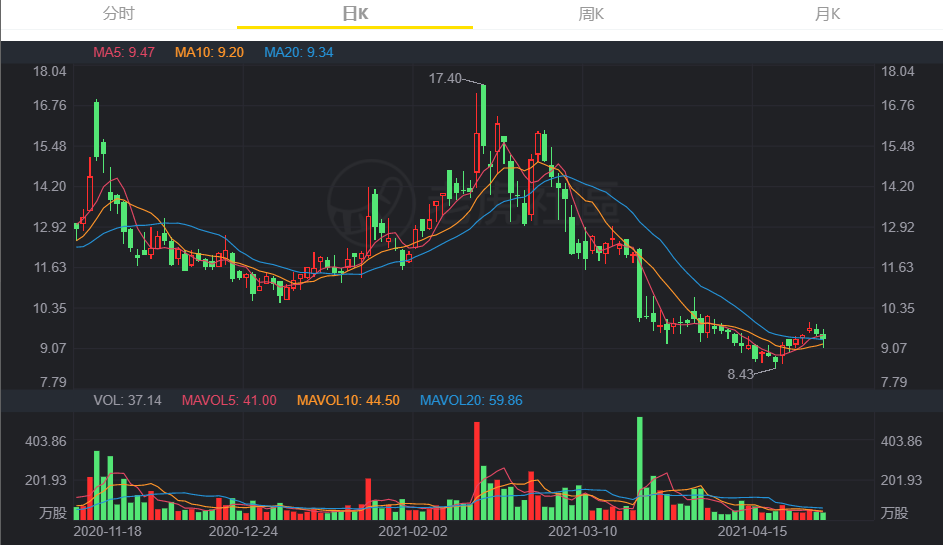The width and height of the screenshot is (943, 545).
Task: Click the tallest green volume bar
Action: [x=640, y=468]
